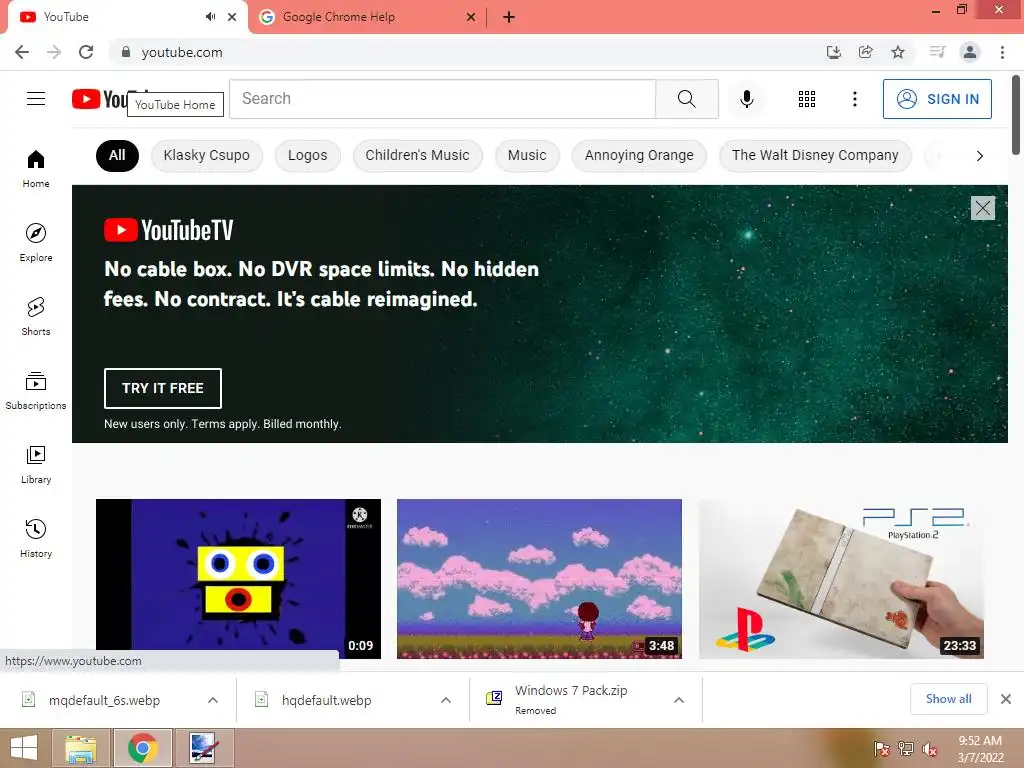Click the browser forward arrow
The image size is (1024, 768).
point(54,52)
